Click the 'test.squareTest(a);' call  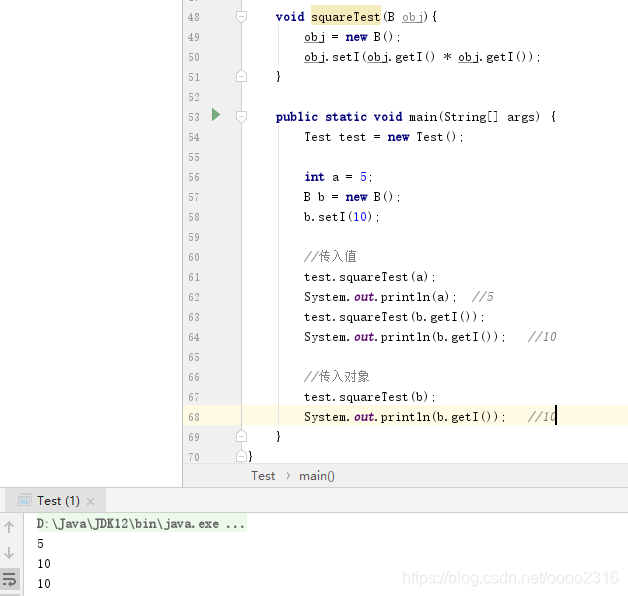point(369,277)
